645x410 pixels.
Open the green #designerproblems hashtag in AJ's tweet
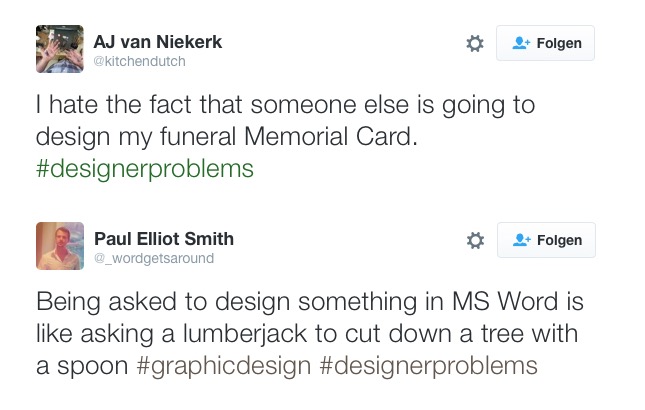pos(145,169)
